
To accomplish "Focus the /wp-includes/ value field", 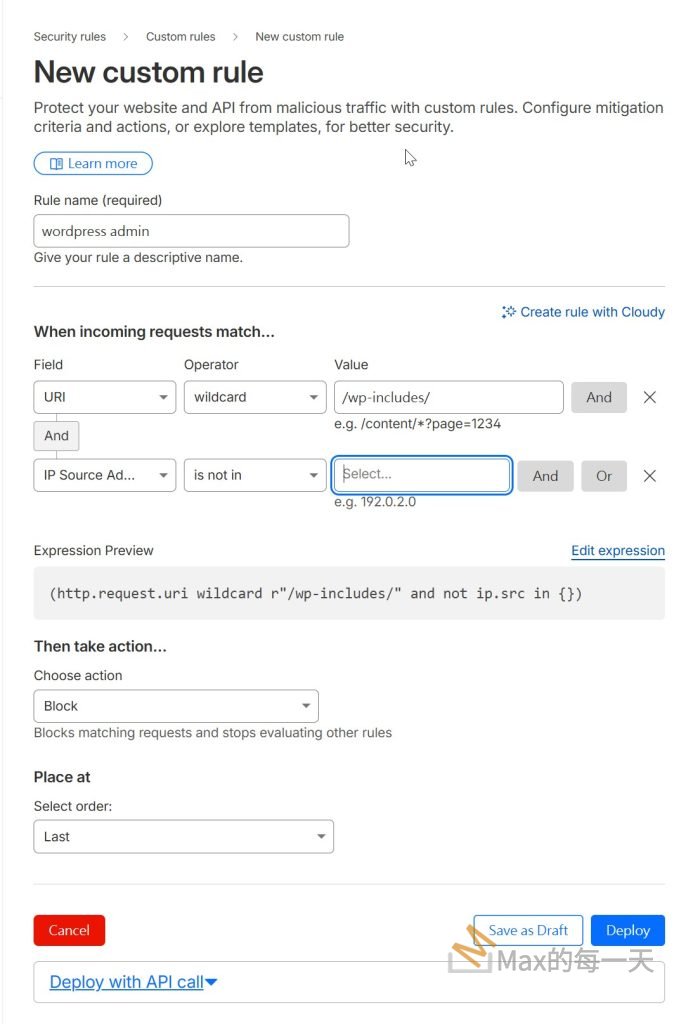I will coord(448,397).
